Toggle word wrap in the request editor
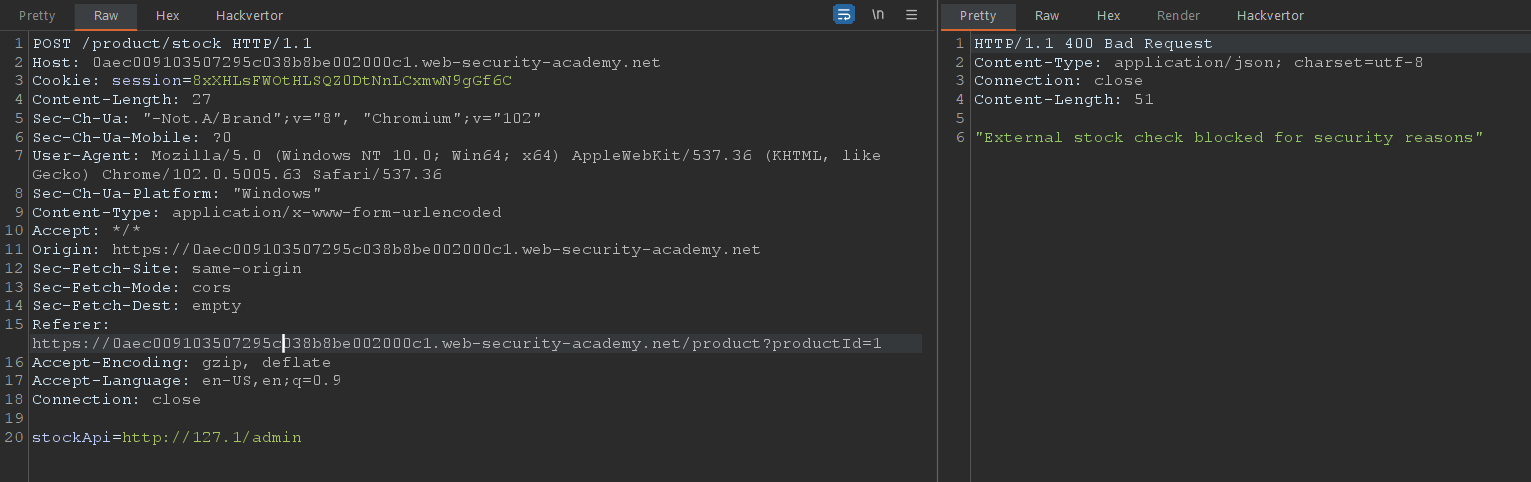The width and height of the screenshot is (1531, 482). [x=844, y=15]
